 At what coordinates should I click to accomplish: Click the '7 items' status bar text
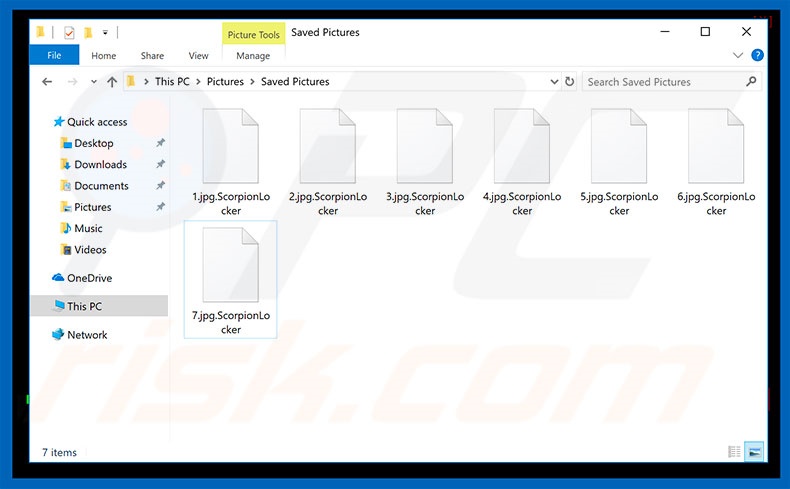click(x=59, y=452)
